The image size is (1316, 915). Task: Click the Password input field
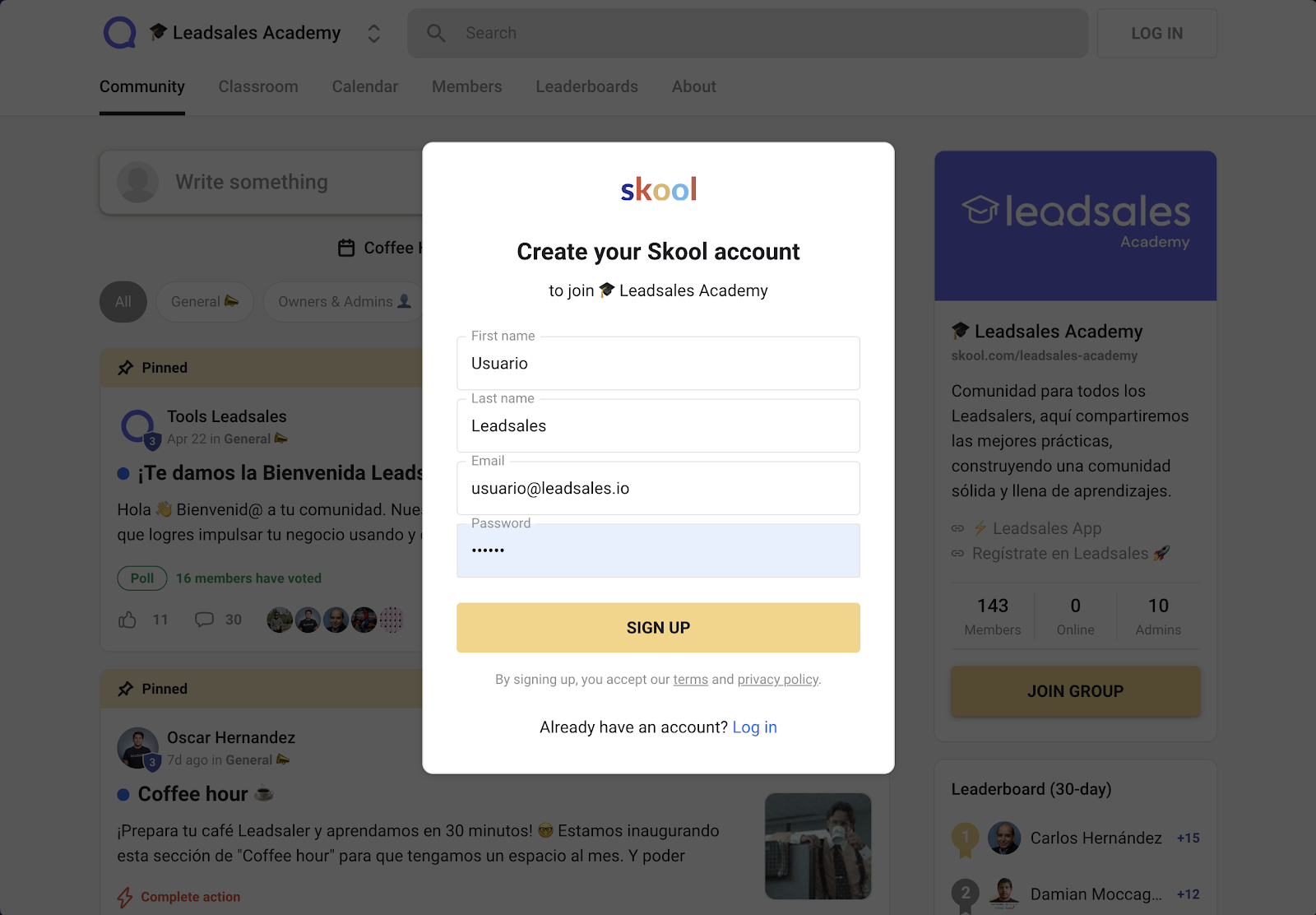pyautogui.click(x=658, y=550)
